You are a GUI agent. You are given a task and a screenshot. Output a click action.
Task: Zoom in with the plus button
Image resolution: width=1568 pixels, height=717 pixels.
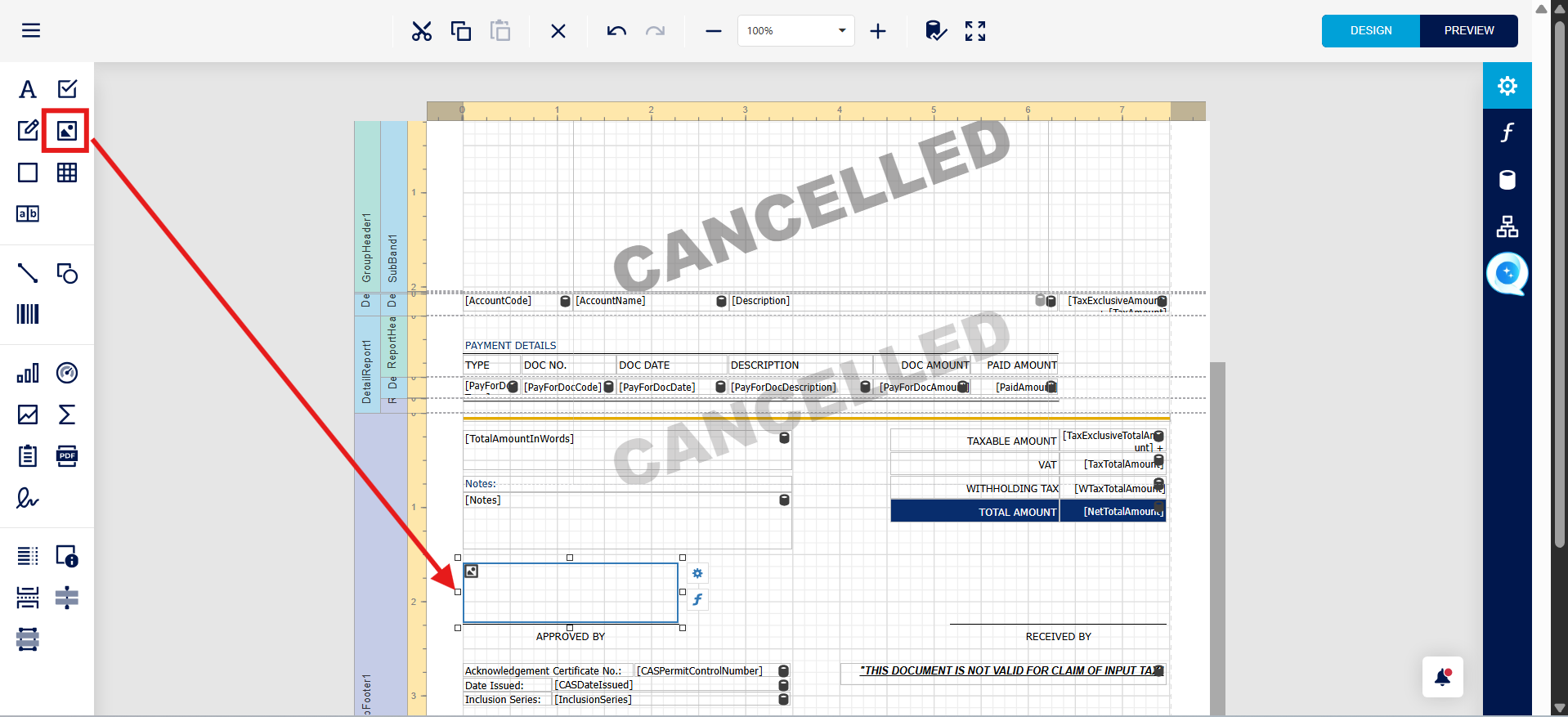878,31
